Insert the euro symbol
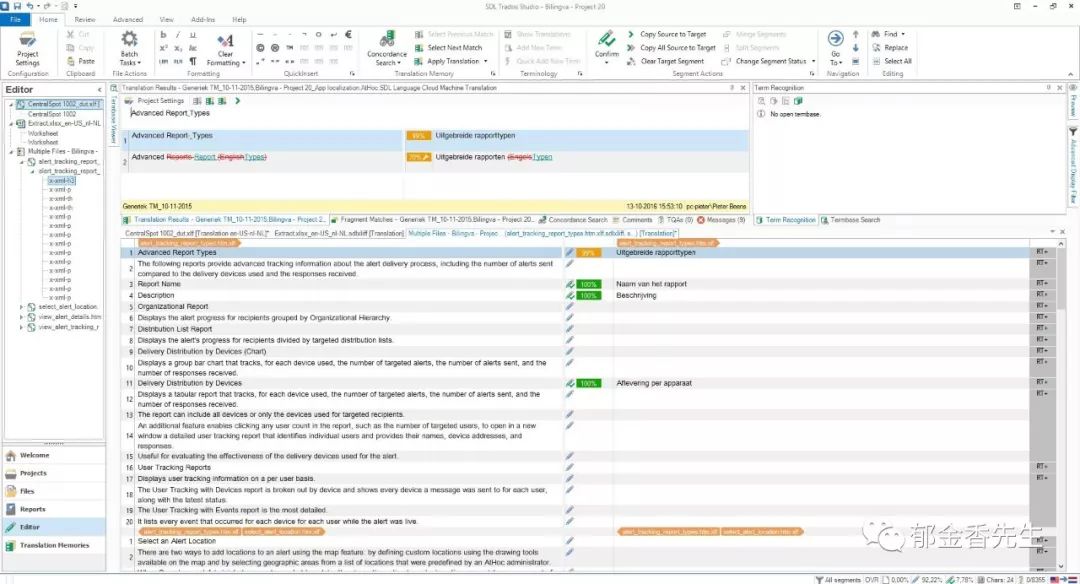Viewport: 1080px width, 584px height. [x=349, y=34]
